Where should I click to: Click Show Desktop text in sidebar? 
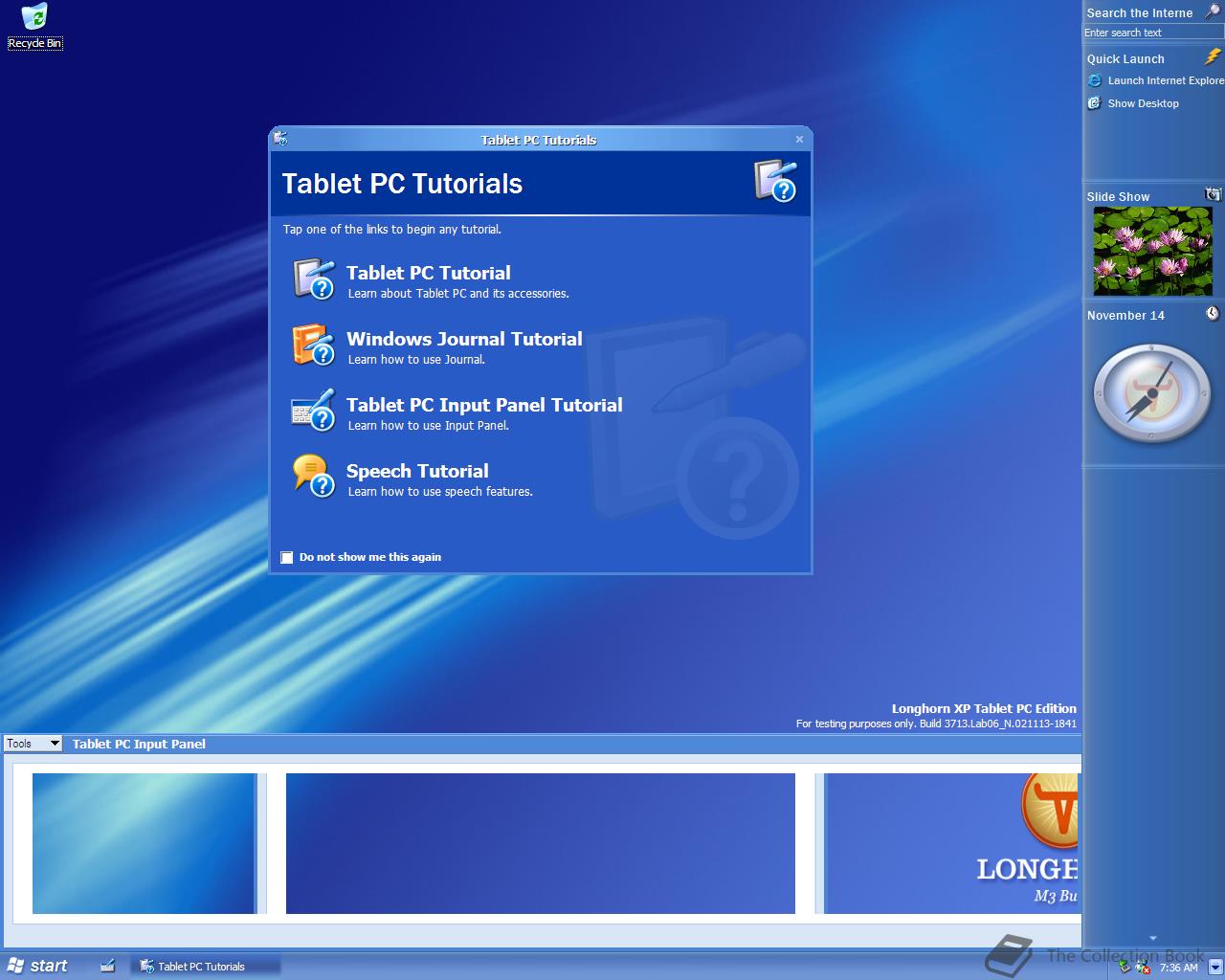click(1143, 103)
